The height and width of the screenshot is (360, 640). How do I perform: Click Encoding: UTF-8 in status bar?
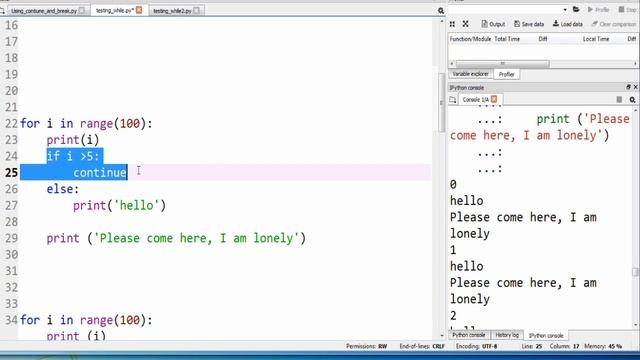476,346
